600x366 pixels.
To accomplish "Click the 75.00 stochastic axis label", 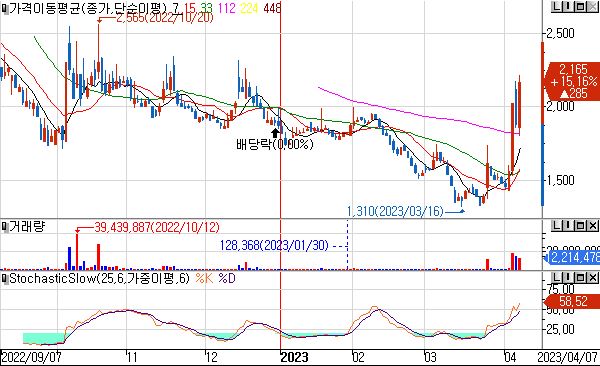I will point(561,289).
